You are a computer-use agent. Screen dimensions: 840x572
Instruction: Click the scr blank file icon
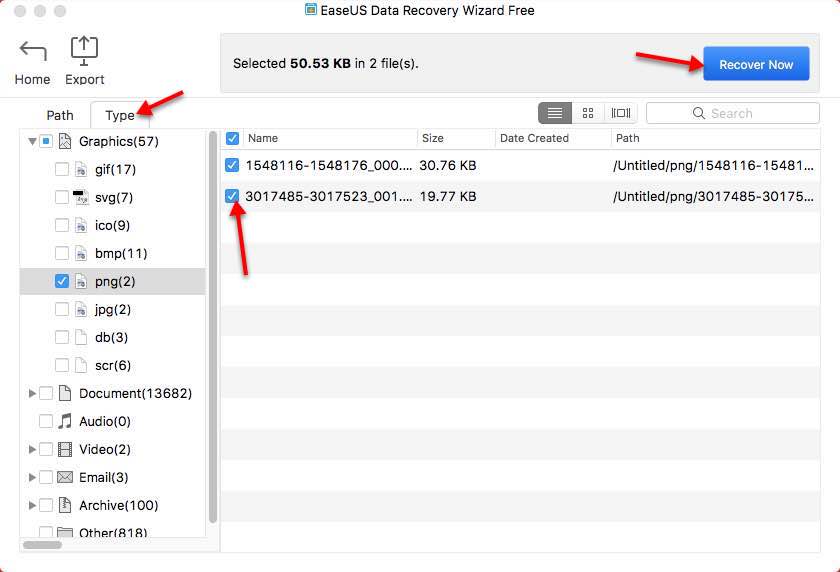click(x=81, y=365)
